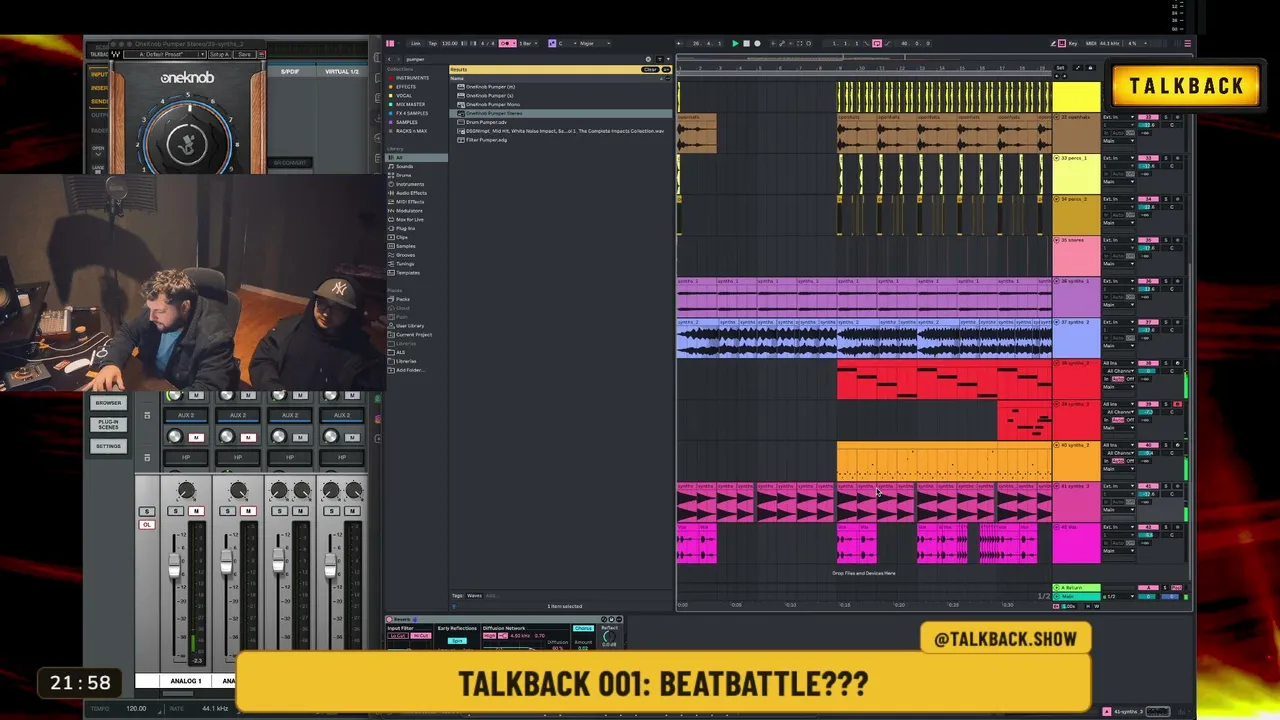Arm the Arrangement Record button

(757, 44)
